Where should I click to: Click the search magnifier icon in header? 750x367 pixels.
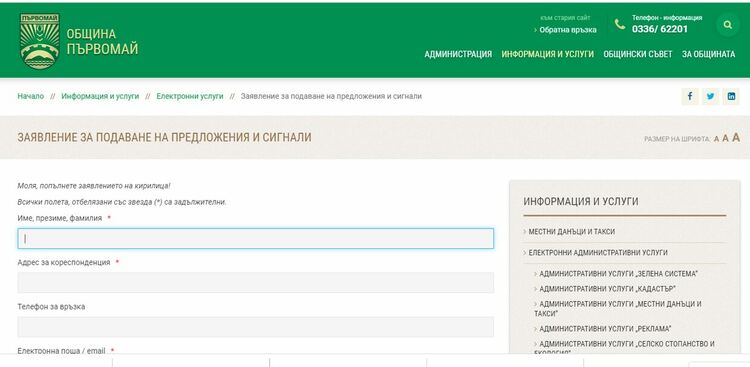728,25
